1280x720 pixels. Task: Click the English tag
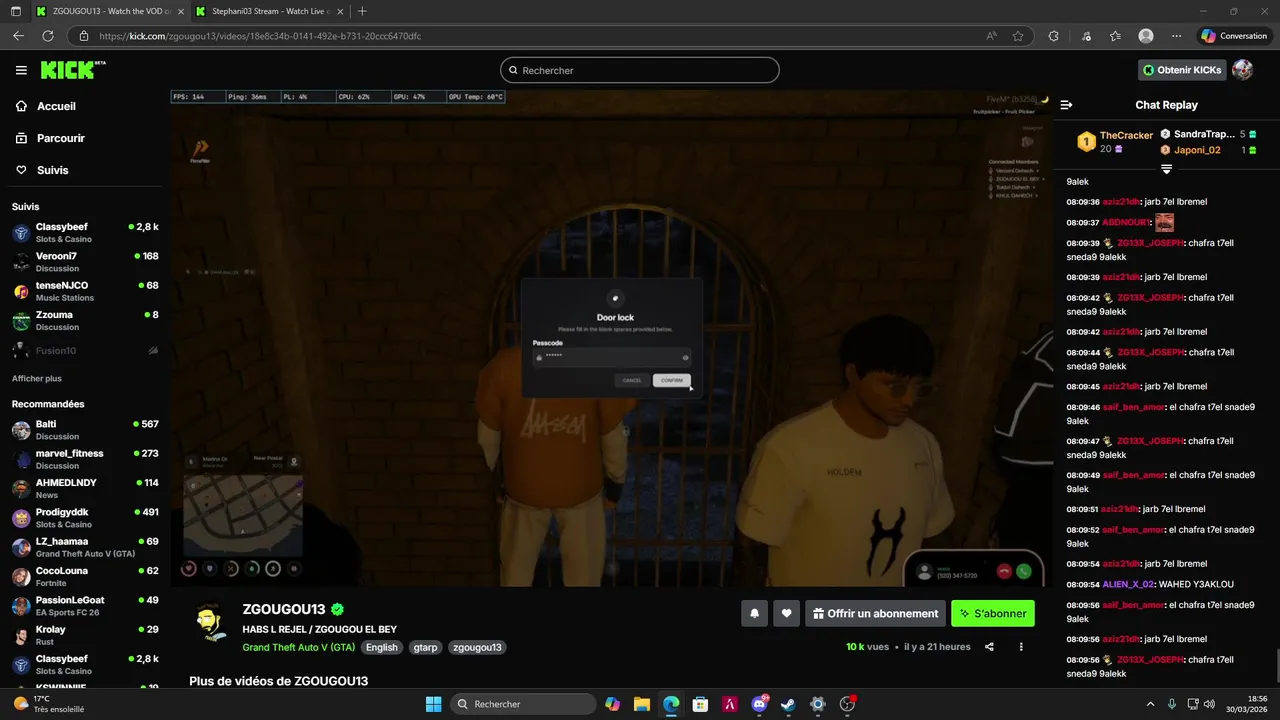(x=381, y=647)
